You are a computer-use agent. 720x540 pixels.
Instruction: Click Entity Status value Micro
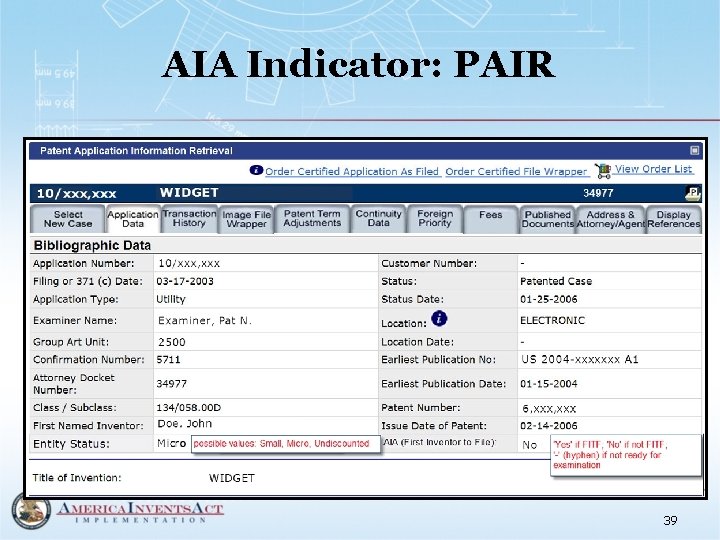[x=171, y=444]
